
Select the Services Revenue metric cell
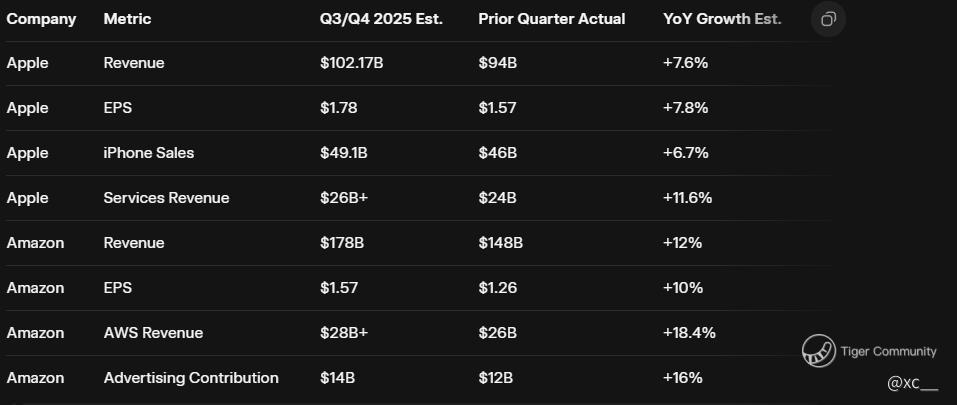[166, 198]
